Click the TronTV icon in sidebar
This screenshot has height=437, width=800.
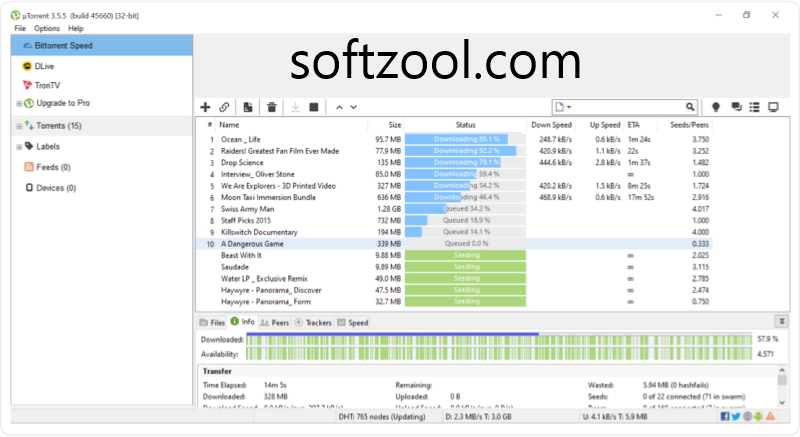coord(27,85)
